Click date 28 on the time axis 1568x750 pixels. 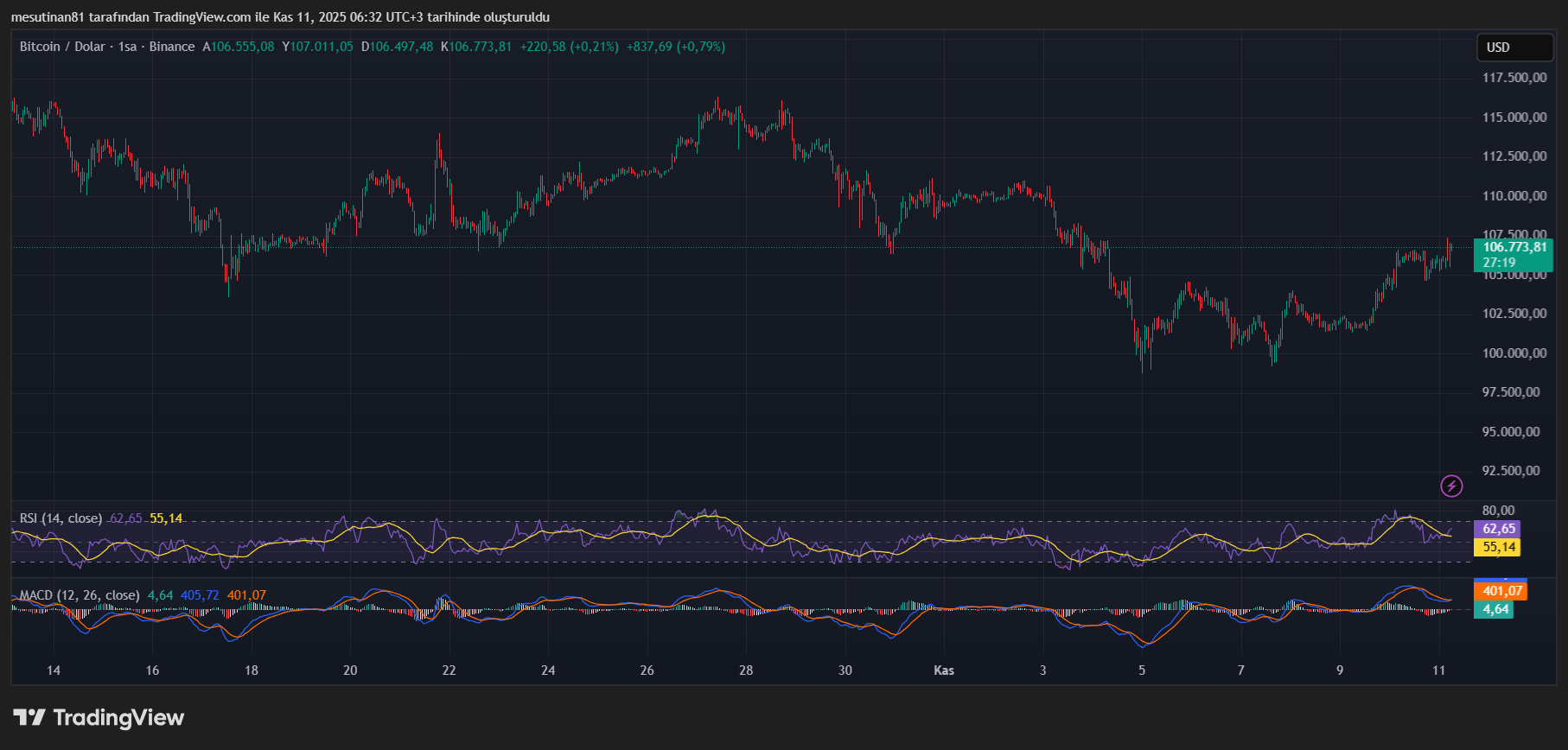[x=746, y=671]
